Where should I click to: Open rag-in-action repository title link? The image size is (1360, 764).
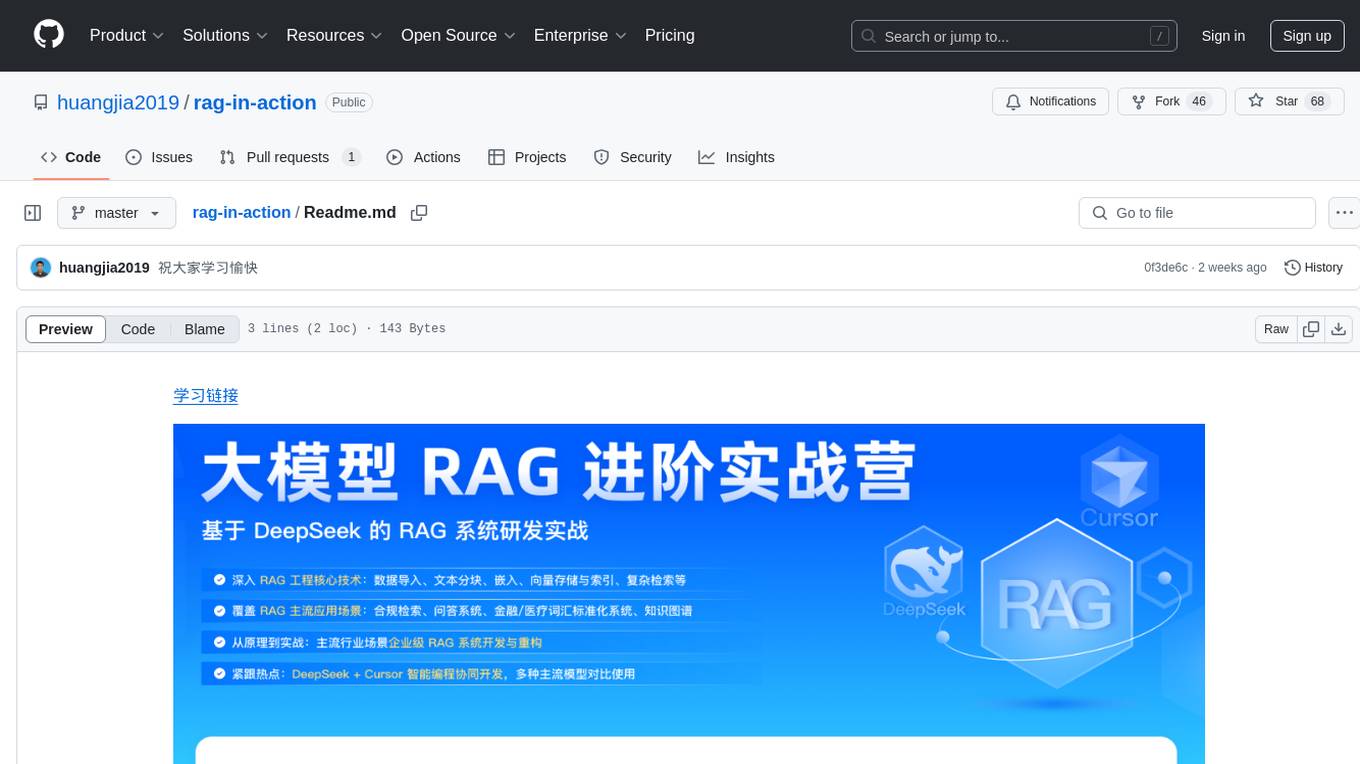click(x=255, y=102)
